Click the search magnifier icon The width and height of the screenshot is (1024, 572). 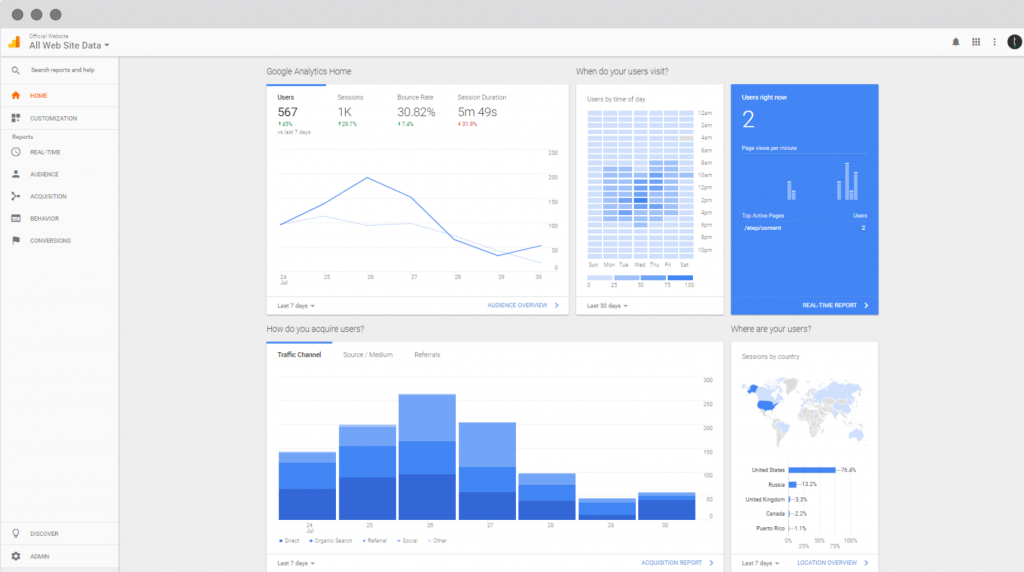(x=16, y=70)
